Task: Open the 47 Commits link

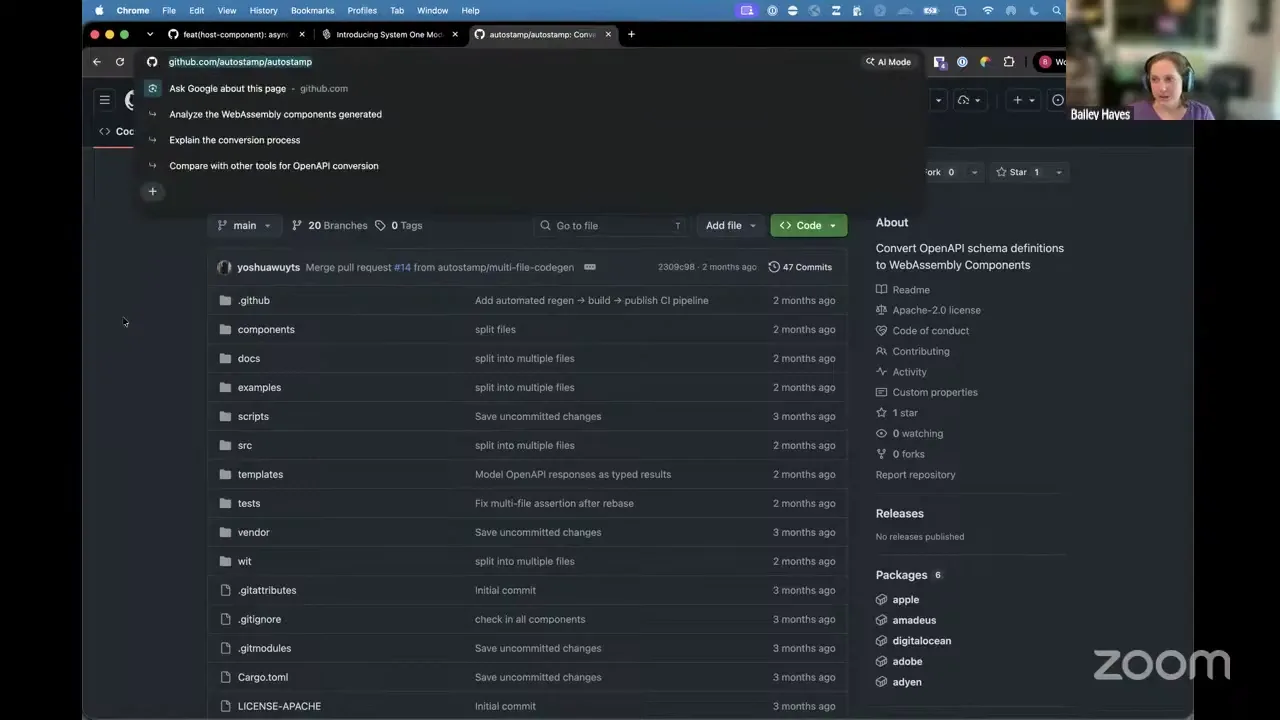Action: 800,267
